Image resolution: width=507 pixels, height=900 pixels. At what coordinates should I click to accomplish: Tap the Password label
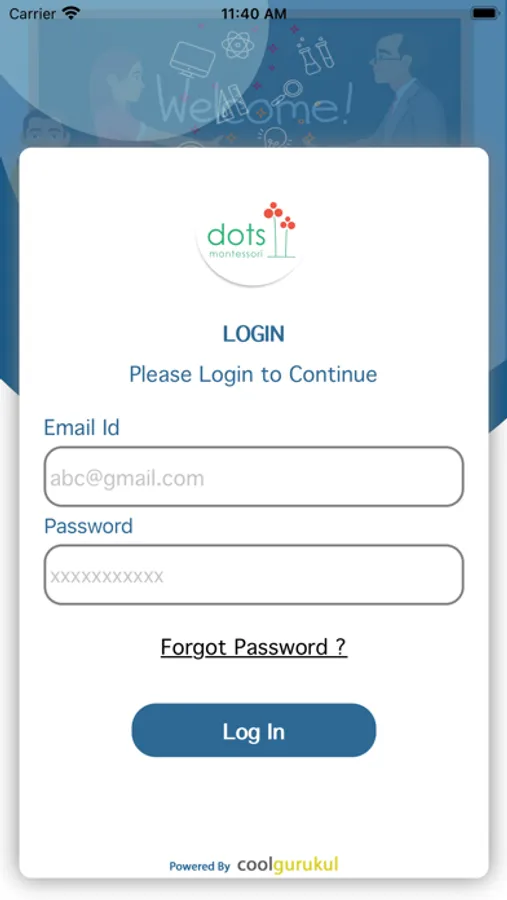(88, 526)
